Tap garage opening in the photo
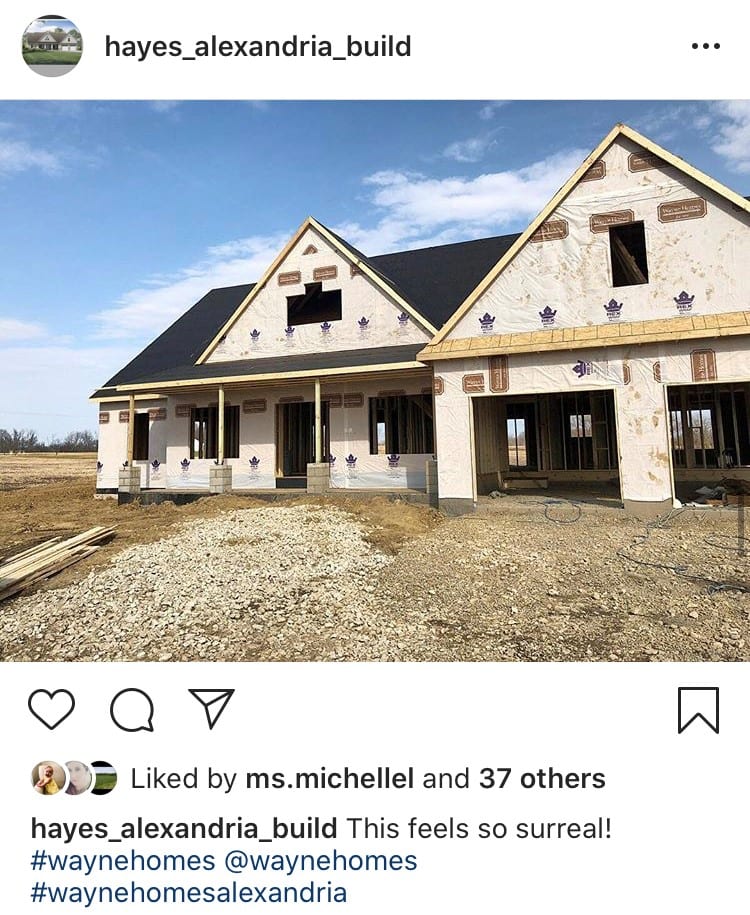The height and width of the screenshot is (915, 750). tap(546, 445)
